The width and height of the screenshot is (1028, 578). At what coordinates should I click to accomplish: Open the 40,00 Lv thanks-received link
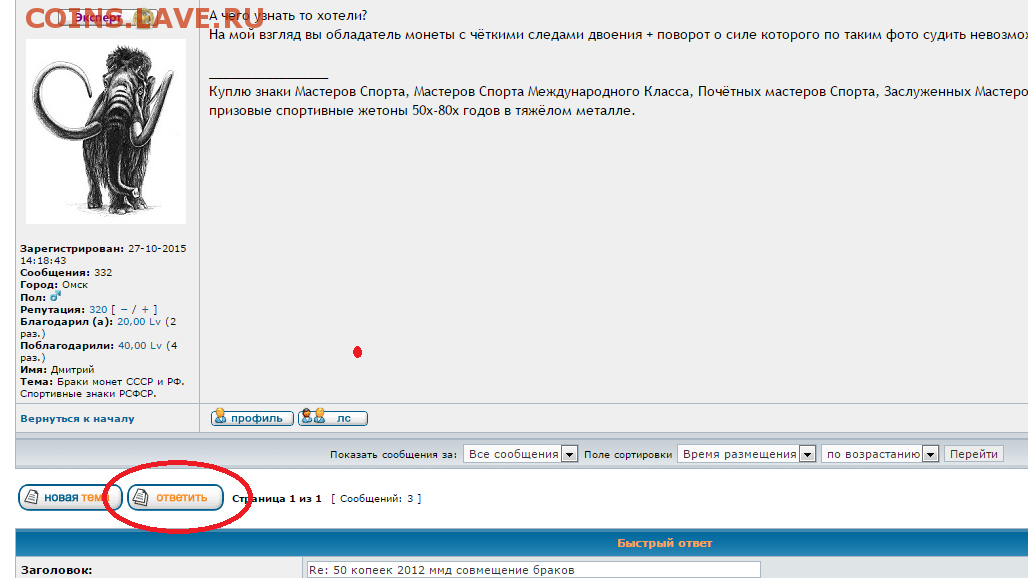[x=140, y=345]
